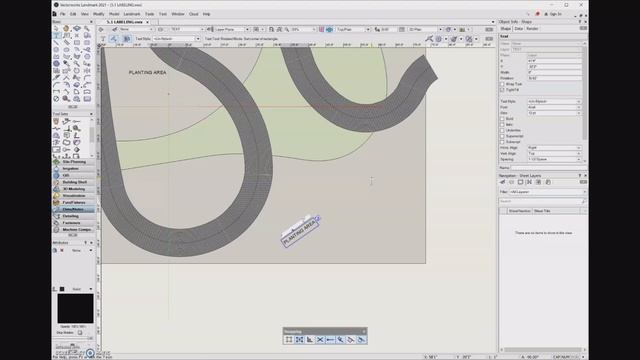The width and height of the screenshot is (640, 360).
Task: Open File menu
Action: tap(62, 14)
